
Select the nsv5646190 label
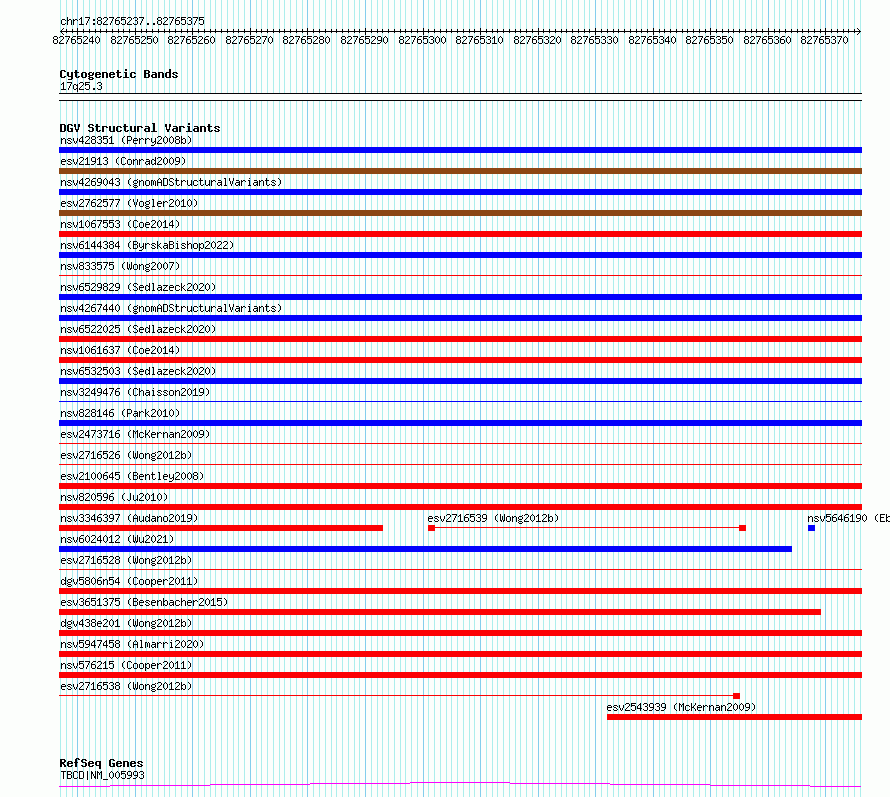tap(848, 518)
